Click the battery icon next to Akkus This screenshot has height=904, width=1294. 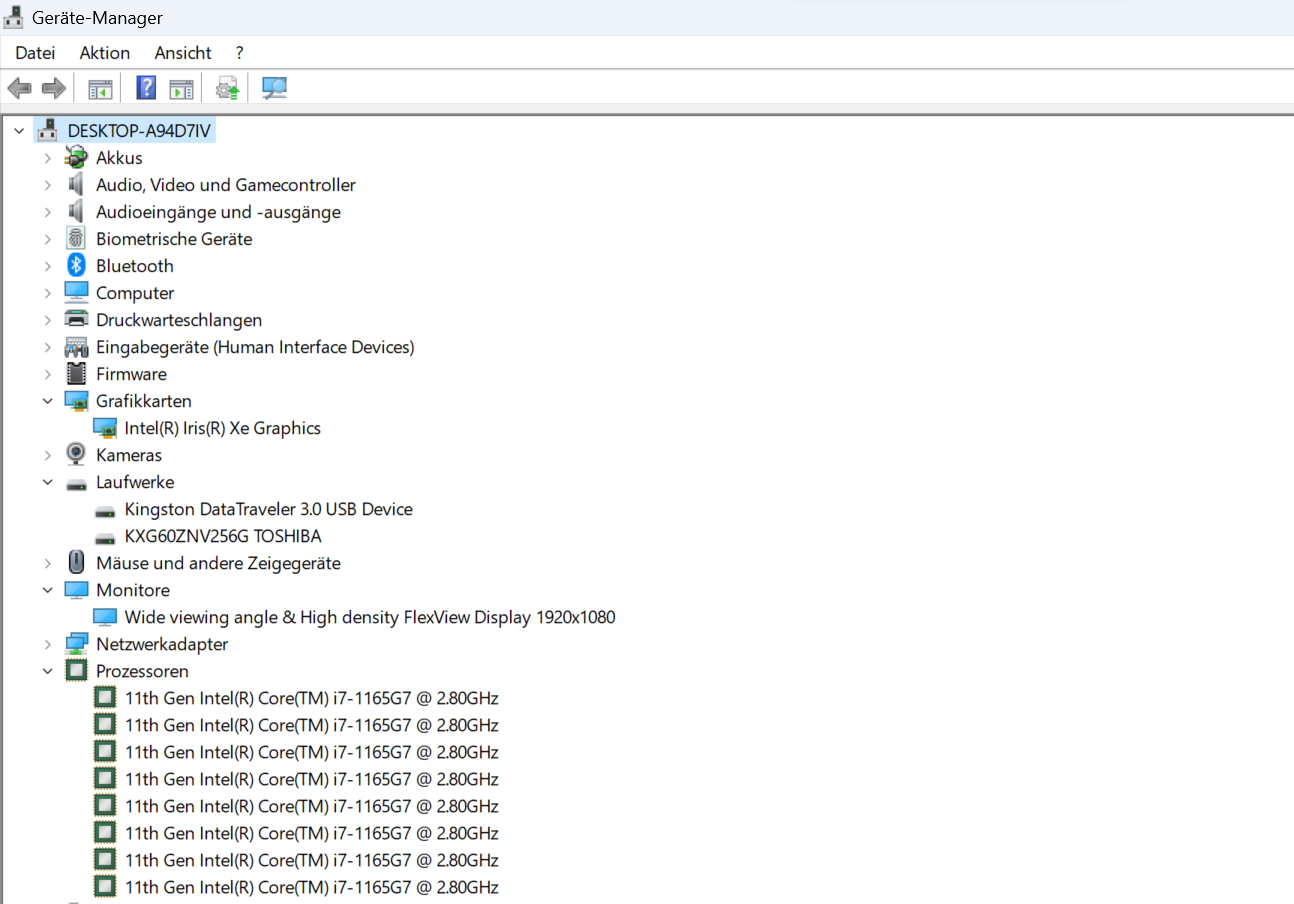point(76,157)
